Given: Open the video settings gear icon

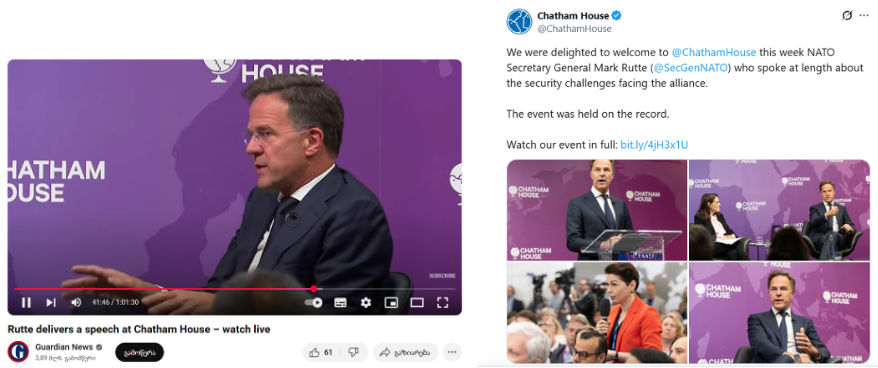Looking at the screenshot, I should pyautogui.click(x=366, y=302).
